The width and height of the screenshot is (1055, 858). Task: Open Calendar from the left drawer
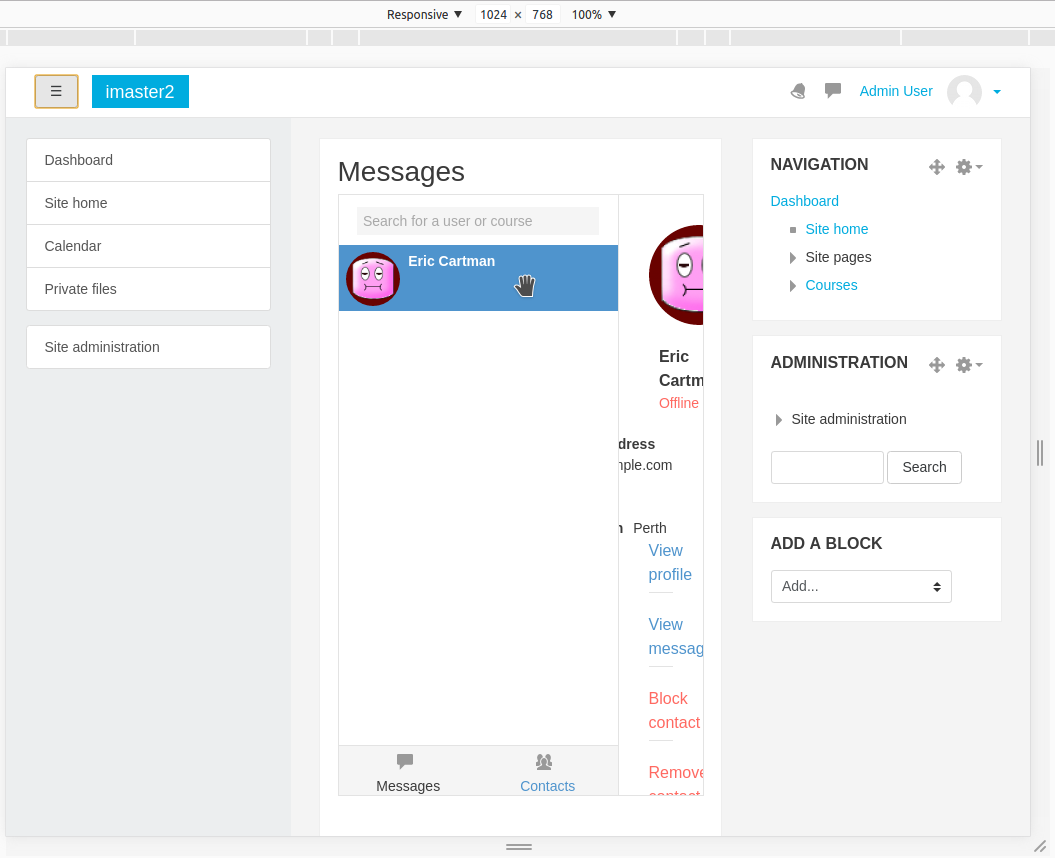coord(149,246)
